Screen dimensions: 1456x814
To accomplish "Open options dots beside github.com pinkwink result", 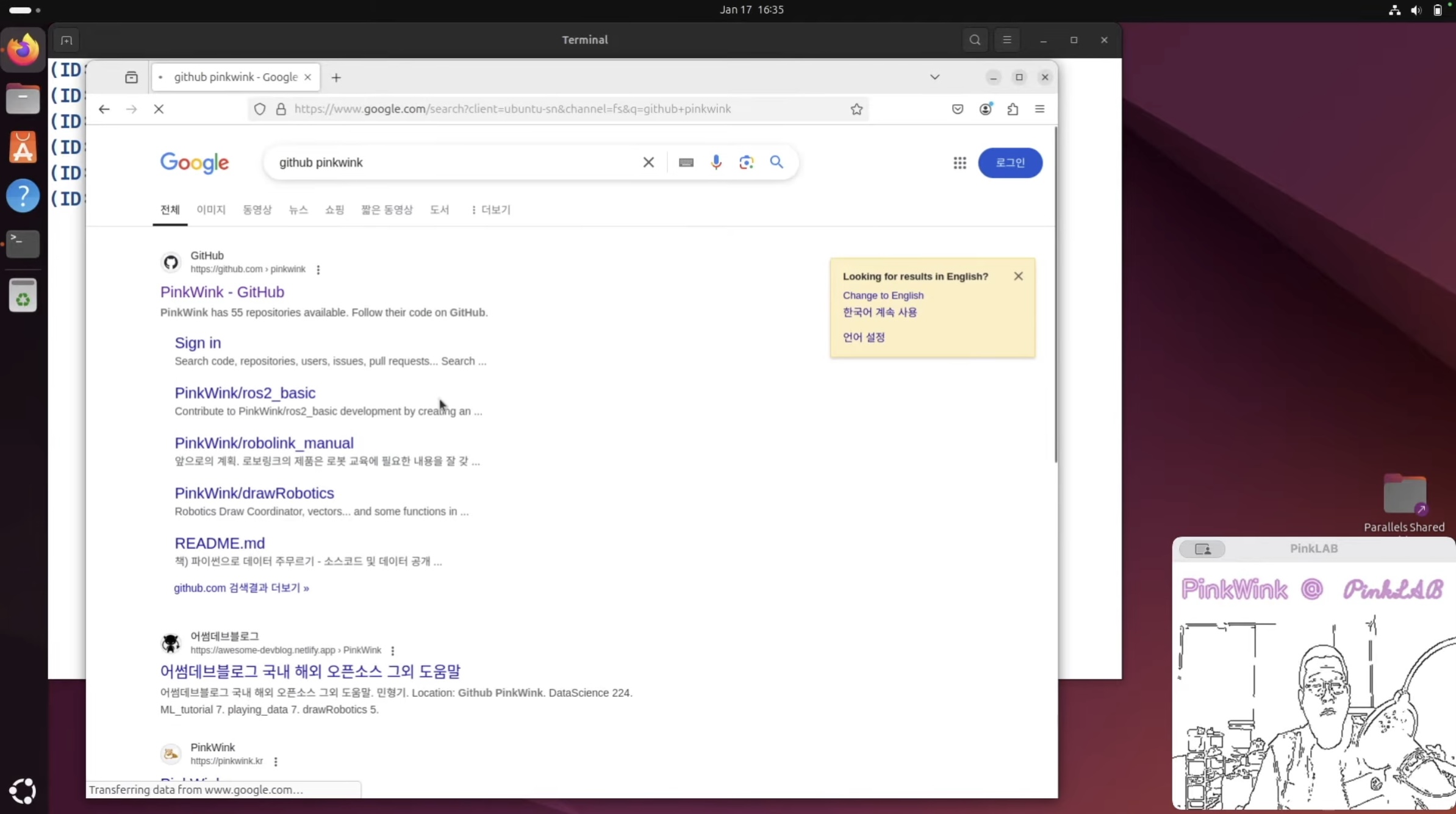I will [x=318, y=270].
